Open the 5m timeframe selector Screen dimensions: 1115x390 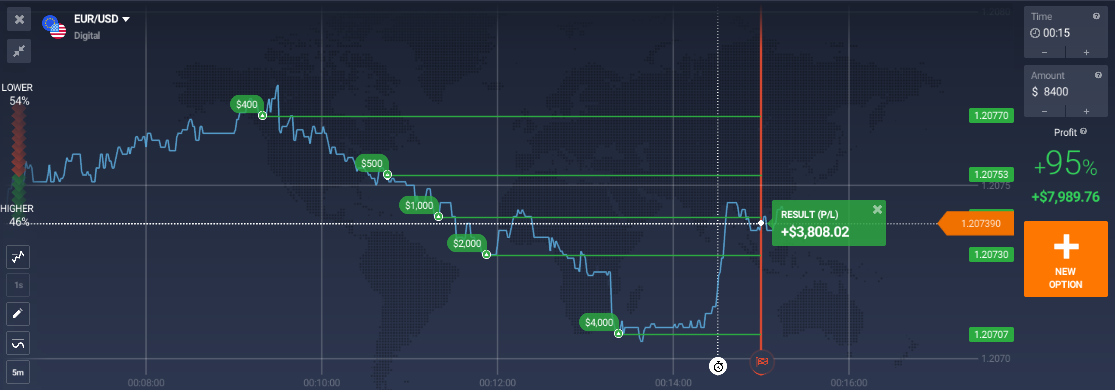[19, 372]
